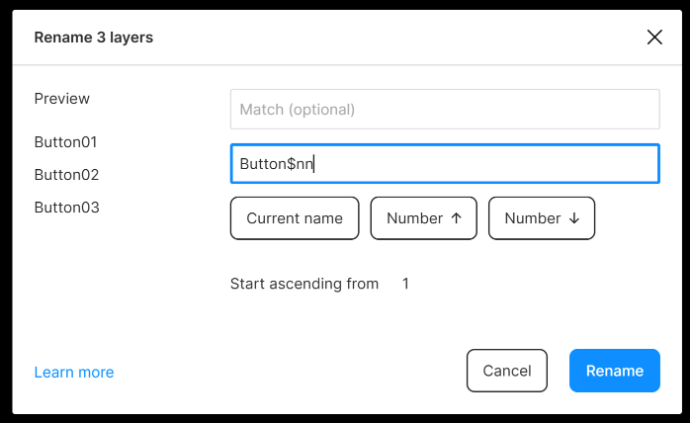Image resolution: width=690 pixels, height=423 pixels.
Task: Click the up arrow icon for ascending number
Action: [x=456, y=218]
